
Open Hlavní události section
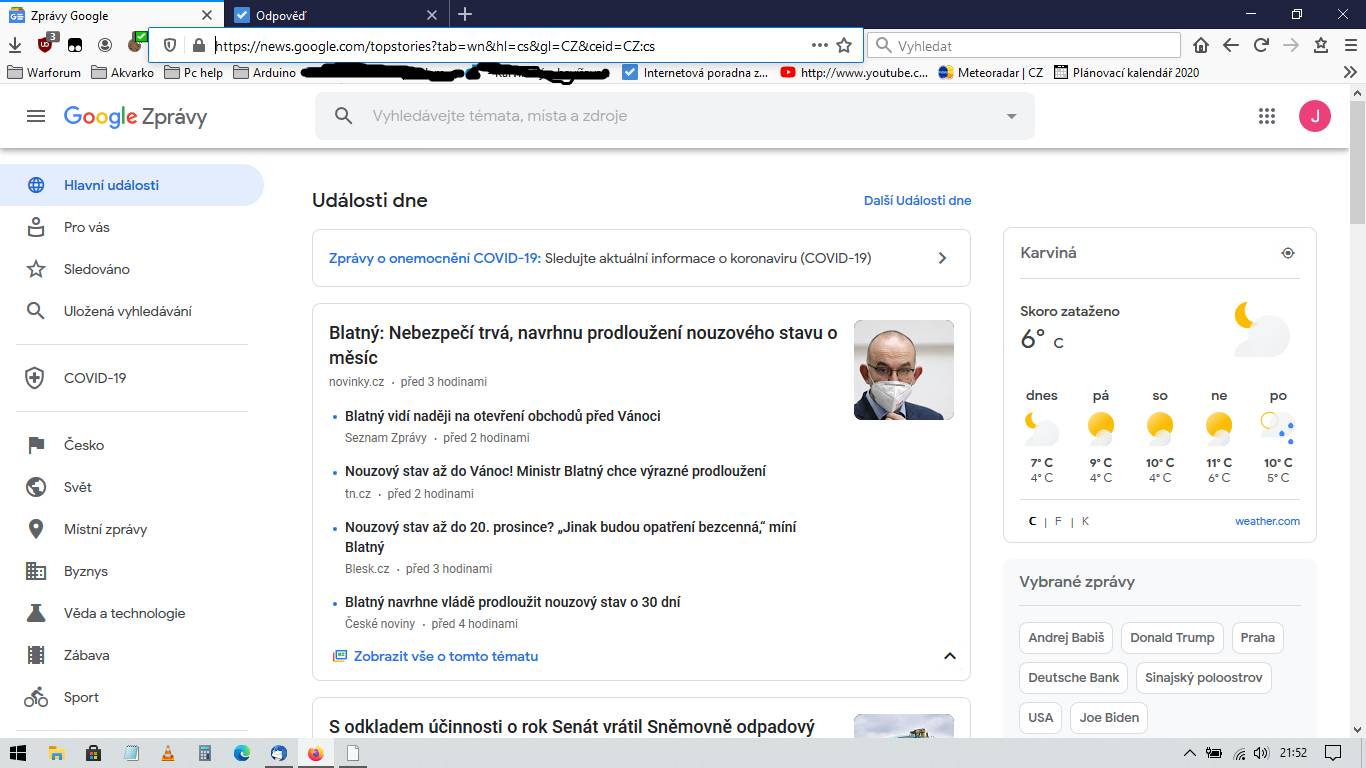(132, 185)
